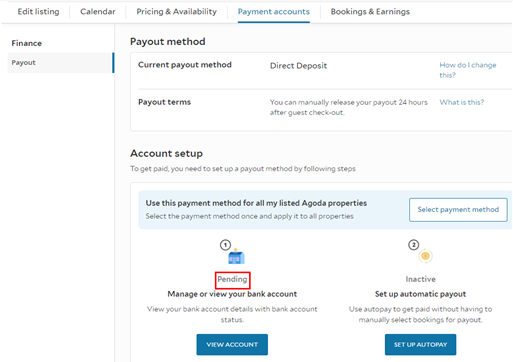The width and height of the screenshot is (513, 362).
Task: Click the Inactive status label
Action: point(420,279)
